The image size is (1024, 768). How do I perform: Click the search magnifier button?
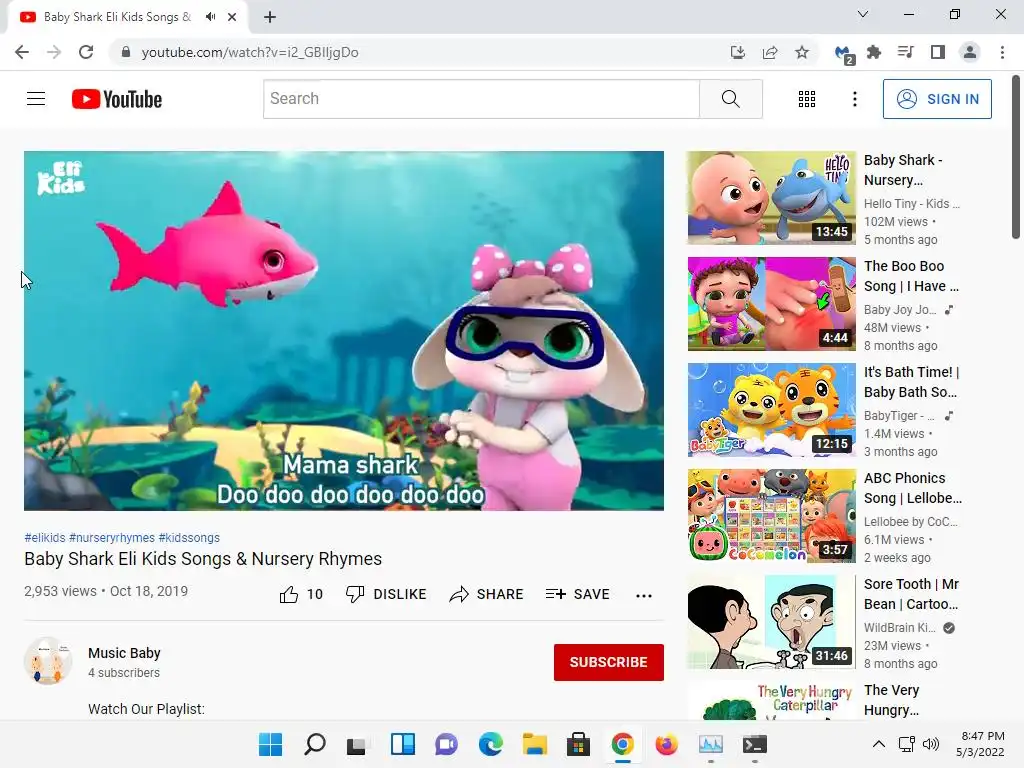[731, 99]
